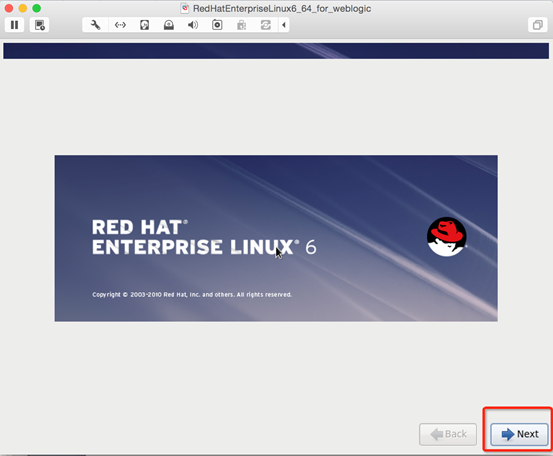Click the VM document icon in title bar

click(x=185, y=8)
